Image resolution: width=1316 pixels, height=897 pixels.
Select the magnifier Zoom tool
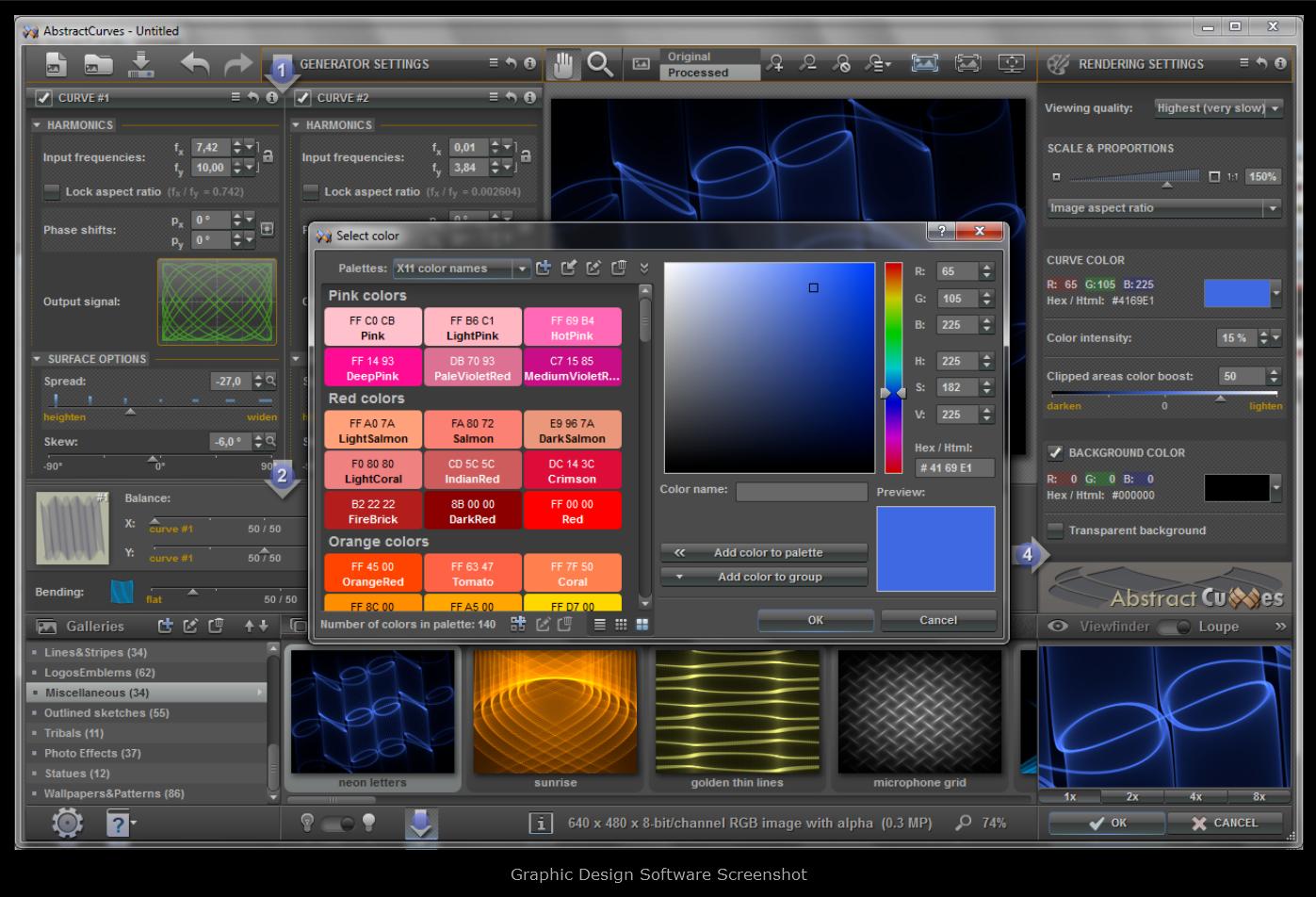[600, 64]
